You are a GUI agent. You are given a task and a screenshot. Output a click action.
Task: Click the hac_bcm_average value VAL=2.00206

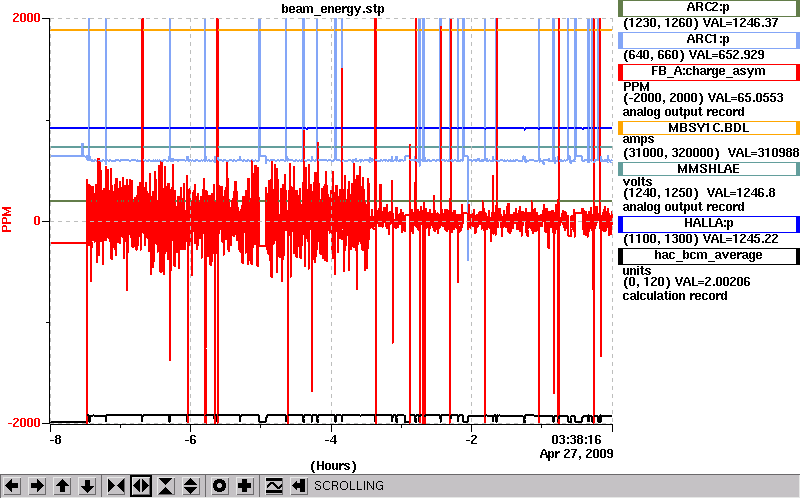(x=712, y=282)
